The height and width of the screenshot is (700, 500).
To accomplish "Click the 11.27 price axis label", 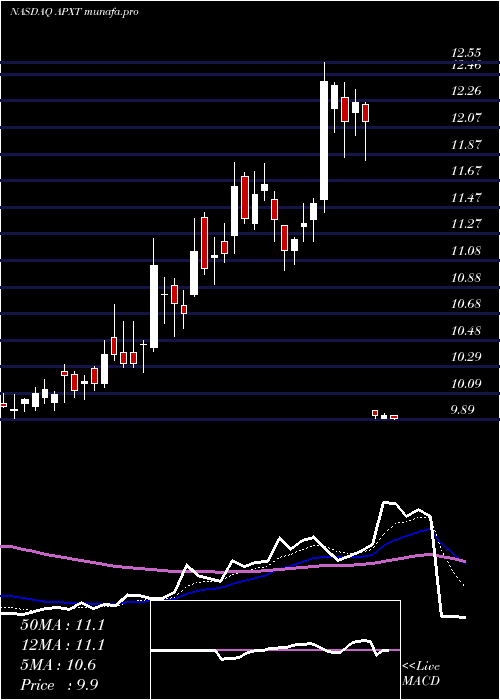I will tap(466, 224).
